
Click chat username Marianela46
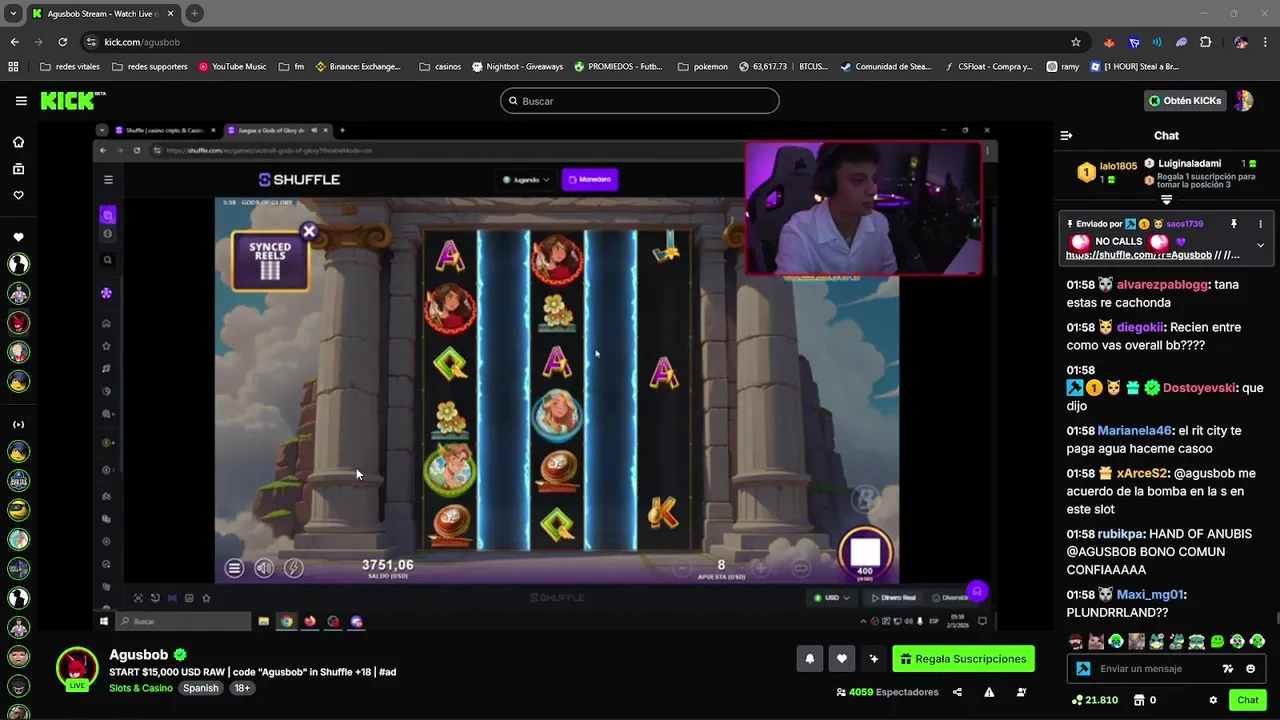(1133, 431)
